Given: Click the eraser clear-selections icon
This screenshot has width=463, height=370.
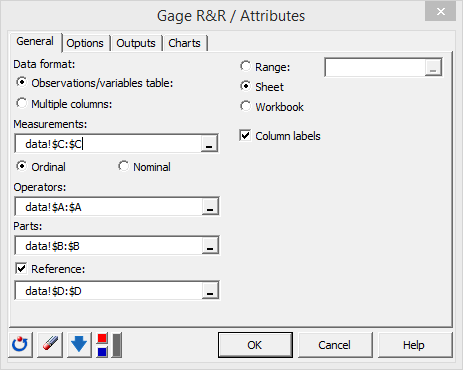Looking at the screenshot, I should point(50,345).
